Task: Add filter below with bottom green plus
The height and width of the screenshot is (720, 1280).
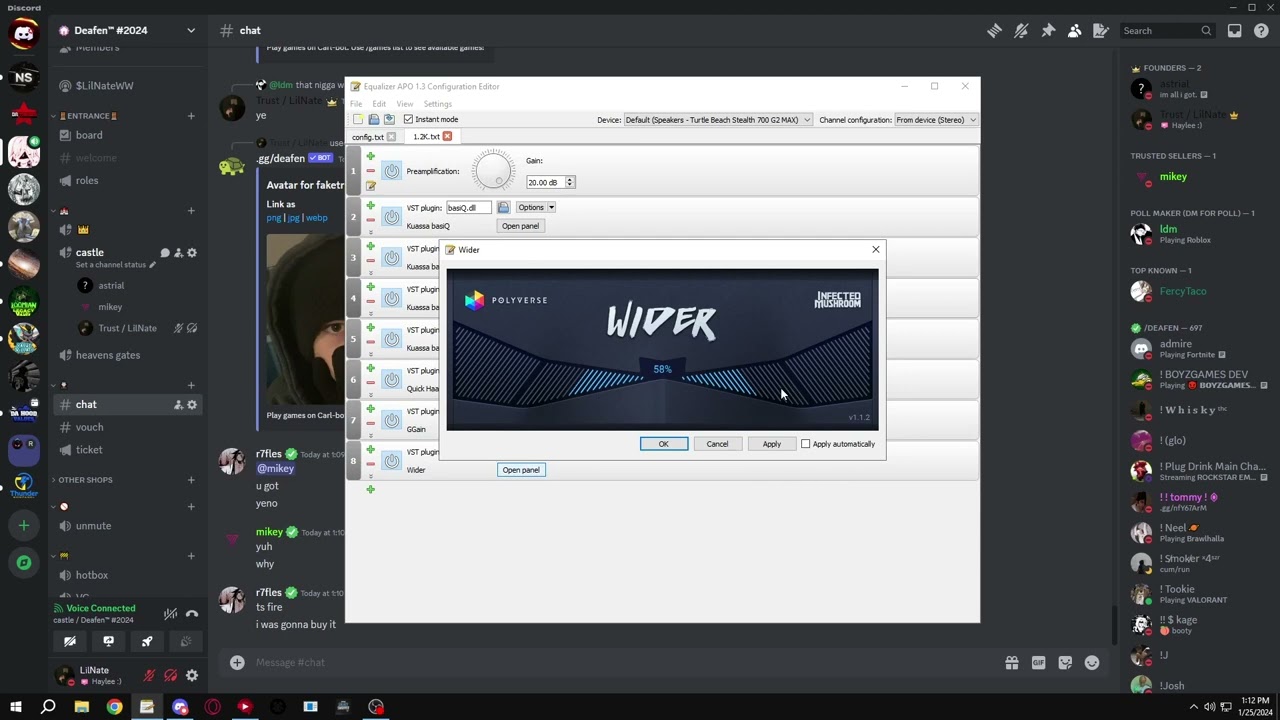Action: 370,489
